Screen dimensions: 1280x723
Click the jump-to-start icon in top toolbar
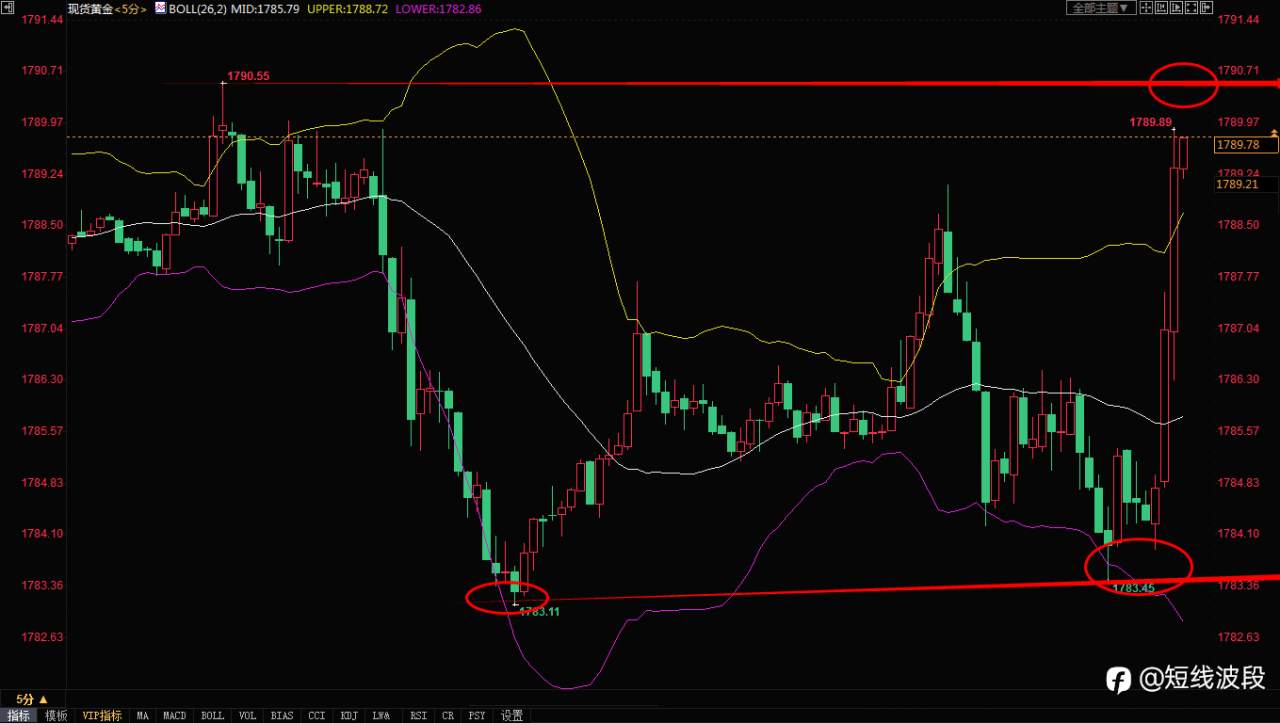[x=1160, y=8]
